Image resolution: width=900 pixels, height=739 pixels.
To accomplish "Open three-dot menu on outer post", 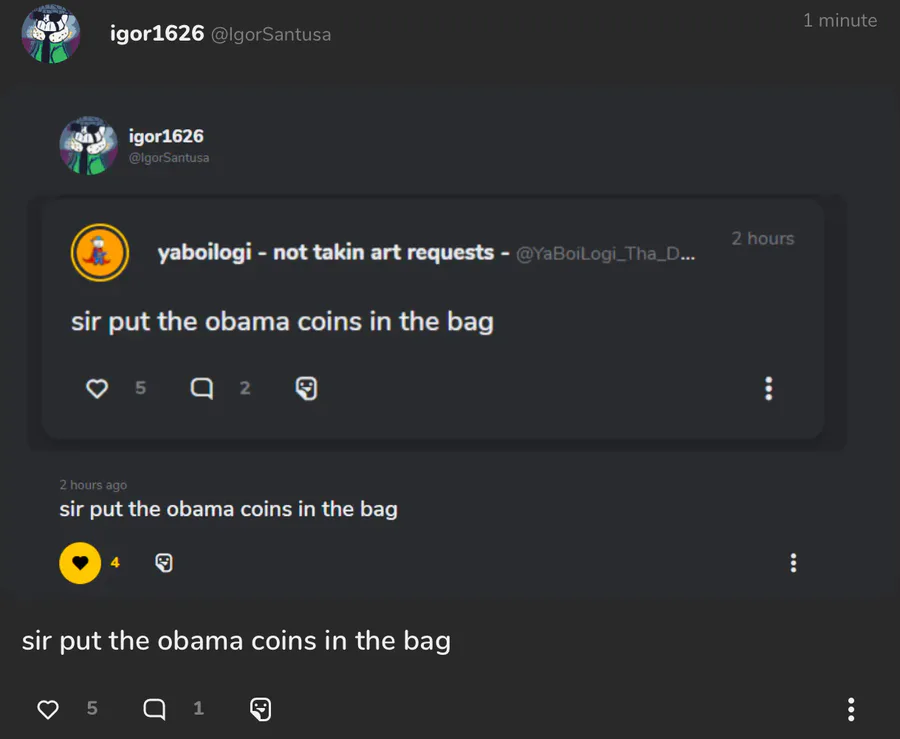I will [x=851, y=709].
